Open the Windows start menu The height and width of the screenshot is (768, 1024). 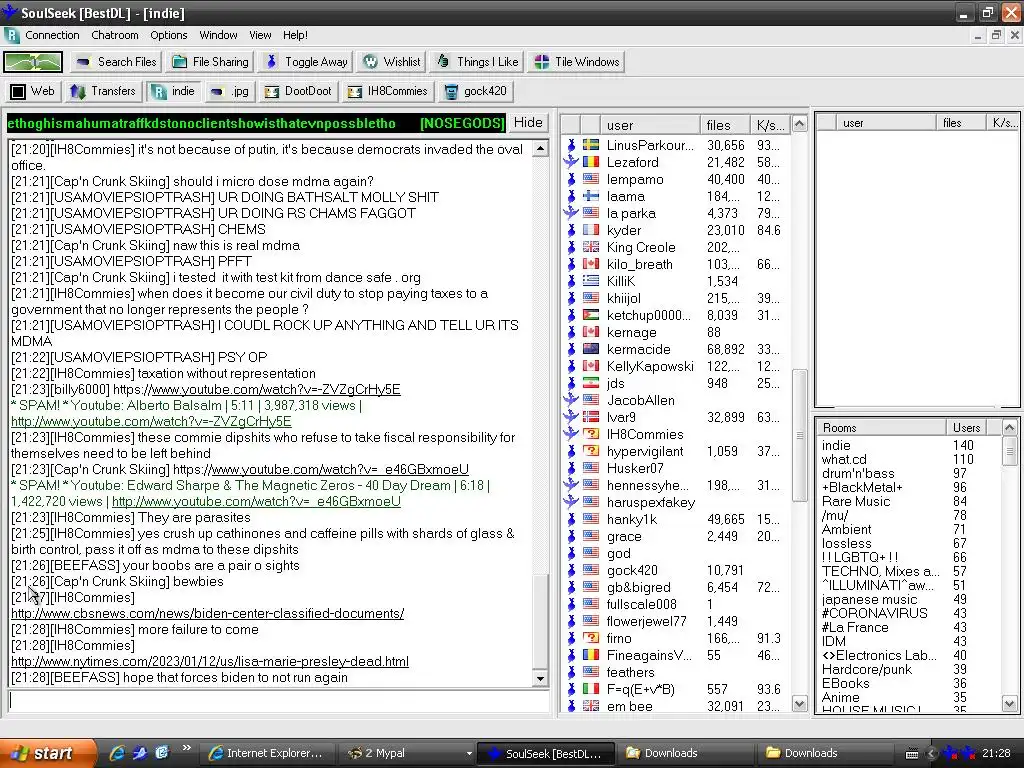click(47, 753)
